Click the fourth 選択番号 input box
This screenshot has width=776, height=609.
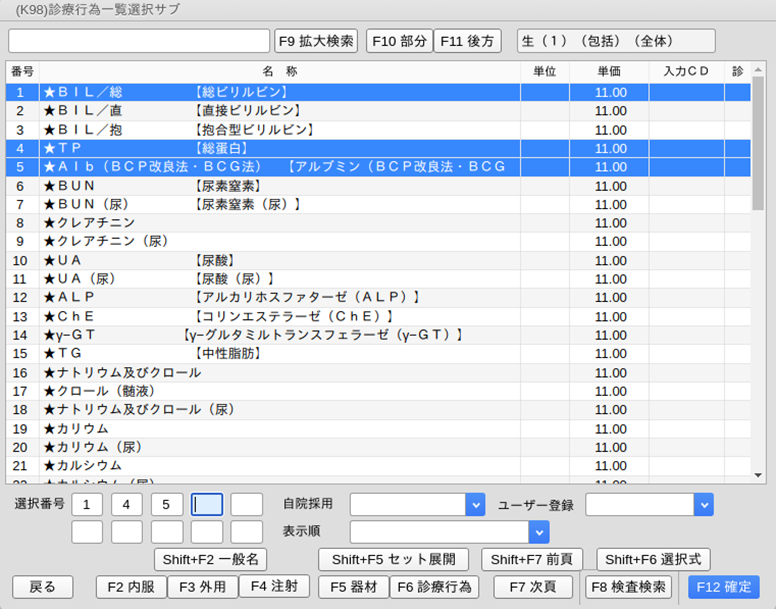[x=207, y=505]
